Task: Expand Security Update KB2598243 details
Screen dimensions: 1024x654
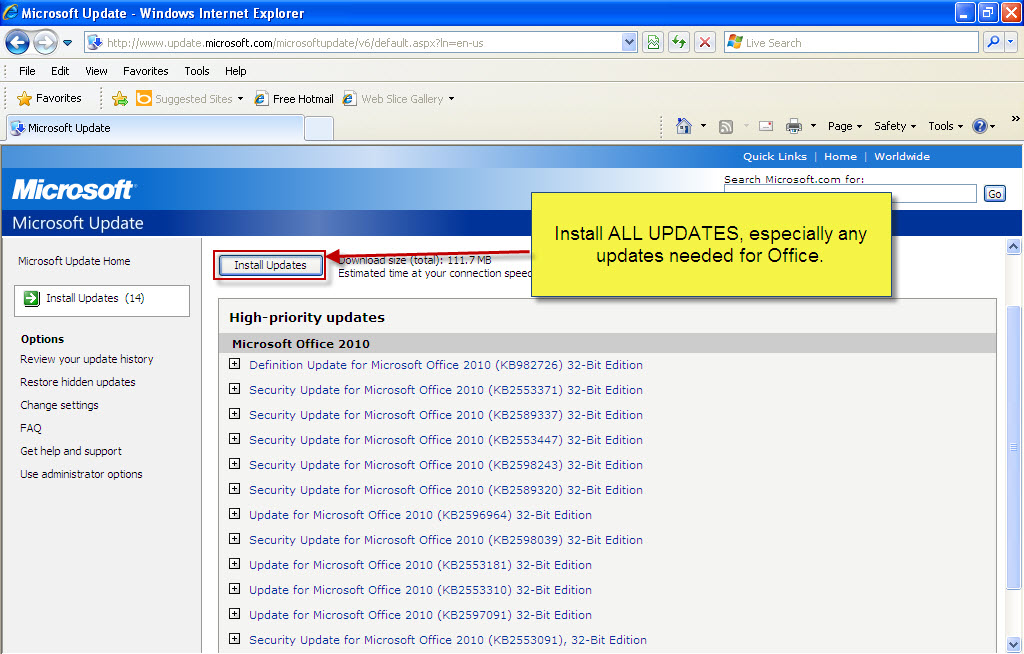Action: pyautogui.click(x=234, y=464)
